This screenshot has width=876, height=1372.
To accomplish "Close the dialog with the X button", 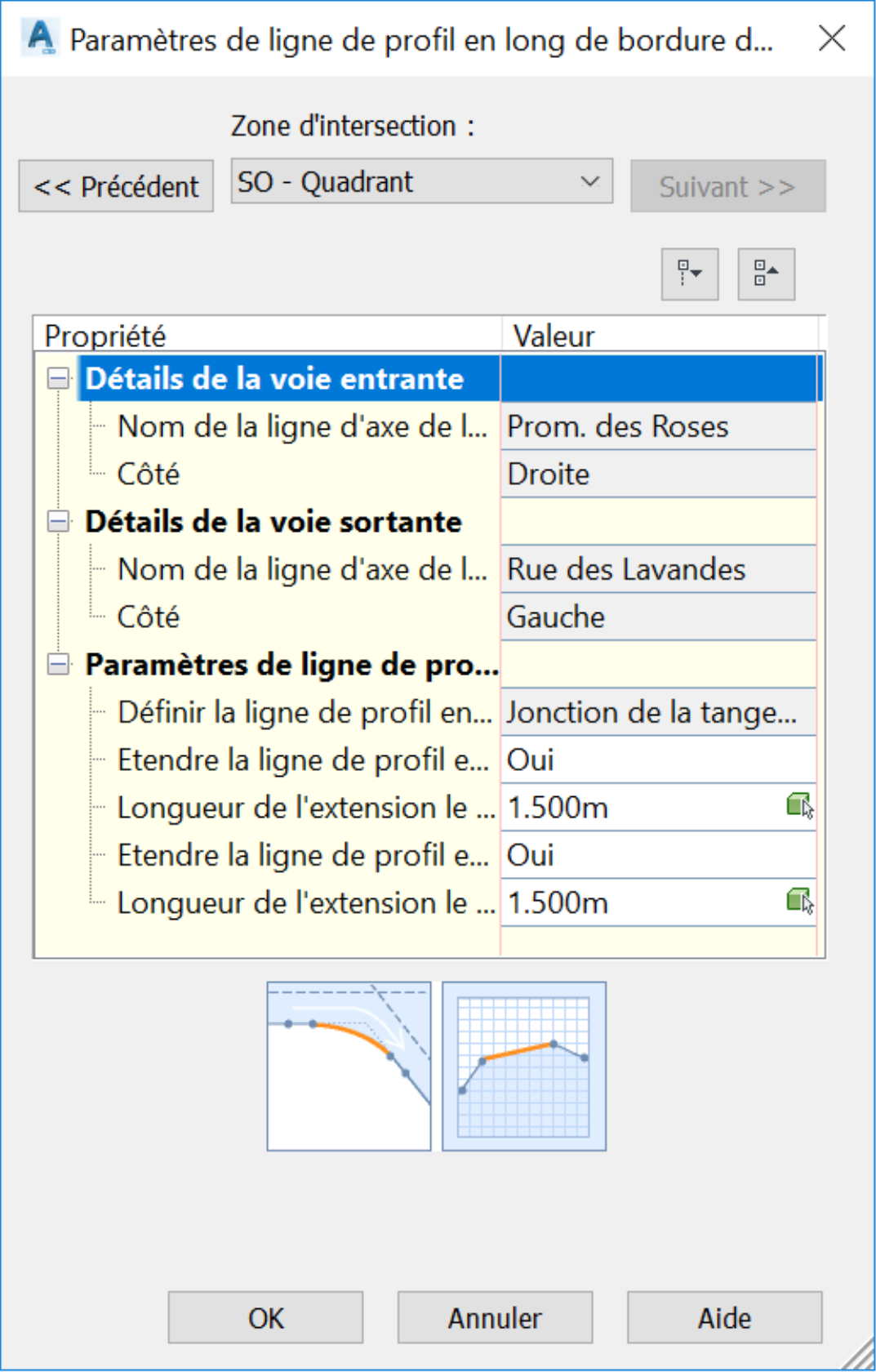I will (832, 38).
